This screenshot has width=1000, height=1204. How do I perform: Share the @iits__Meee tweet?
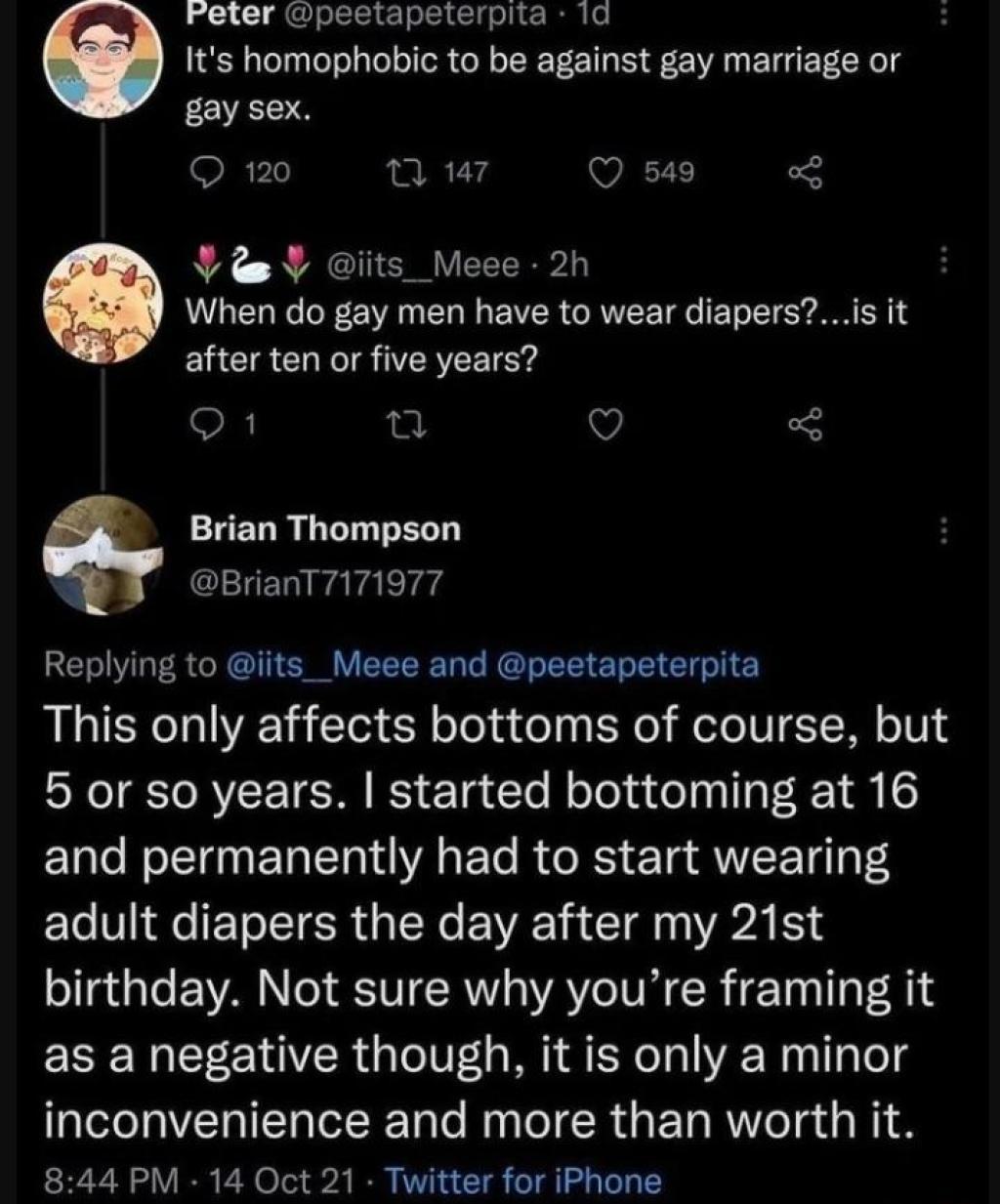808,426
